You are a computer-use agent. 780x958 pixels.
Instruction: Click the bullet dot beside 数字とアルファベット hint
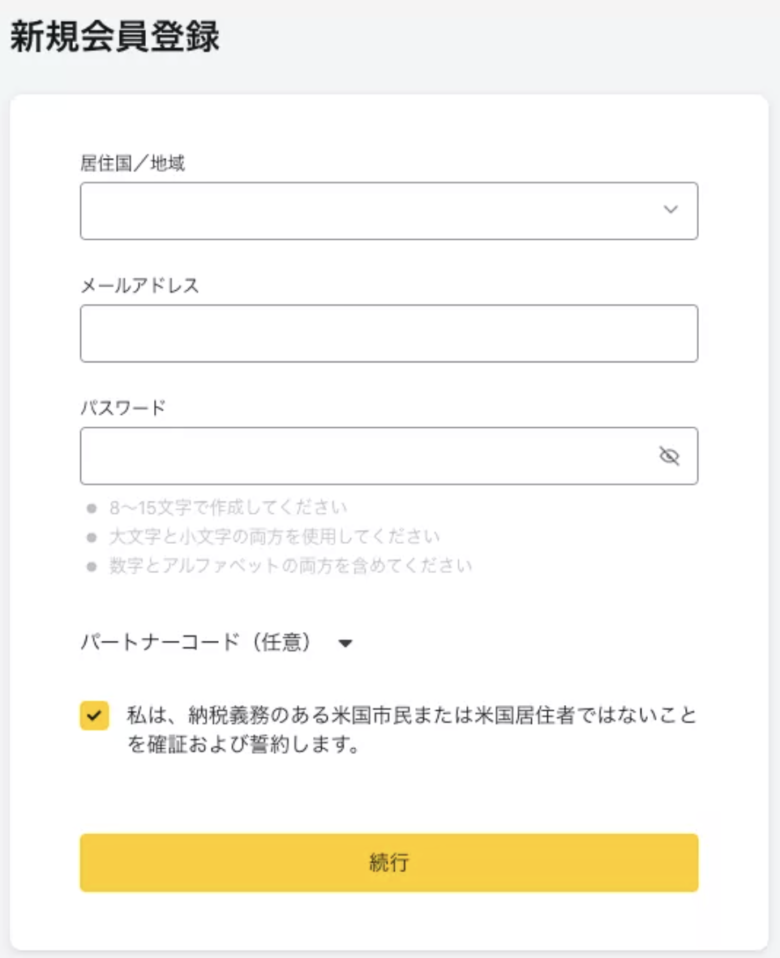point(92,566)
